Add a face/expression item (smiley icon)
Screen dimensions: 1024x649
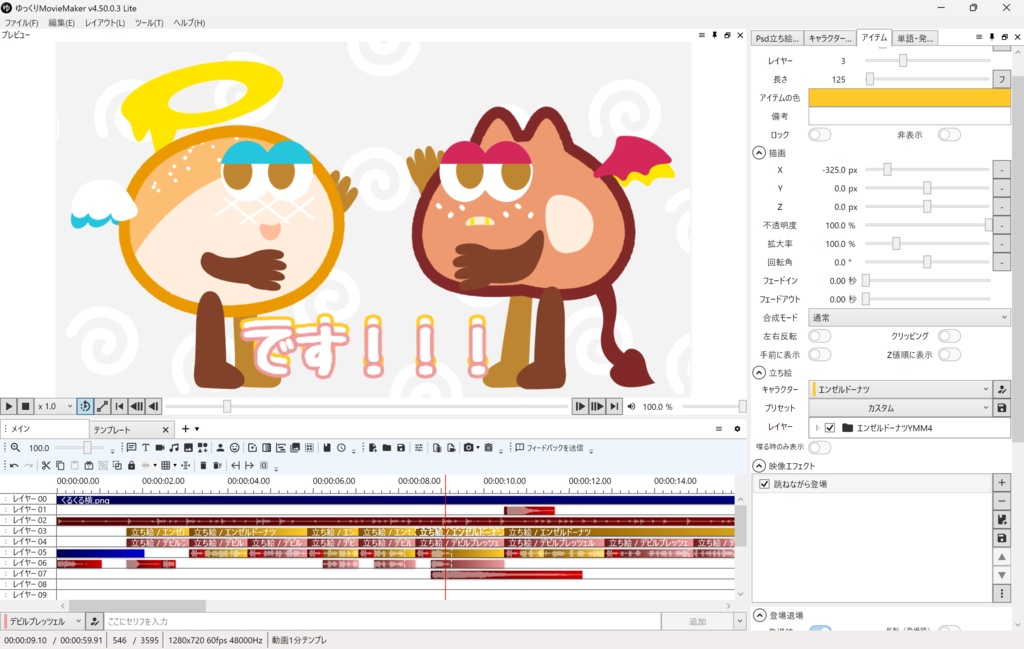(x=234, y=447)
